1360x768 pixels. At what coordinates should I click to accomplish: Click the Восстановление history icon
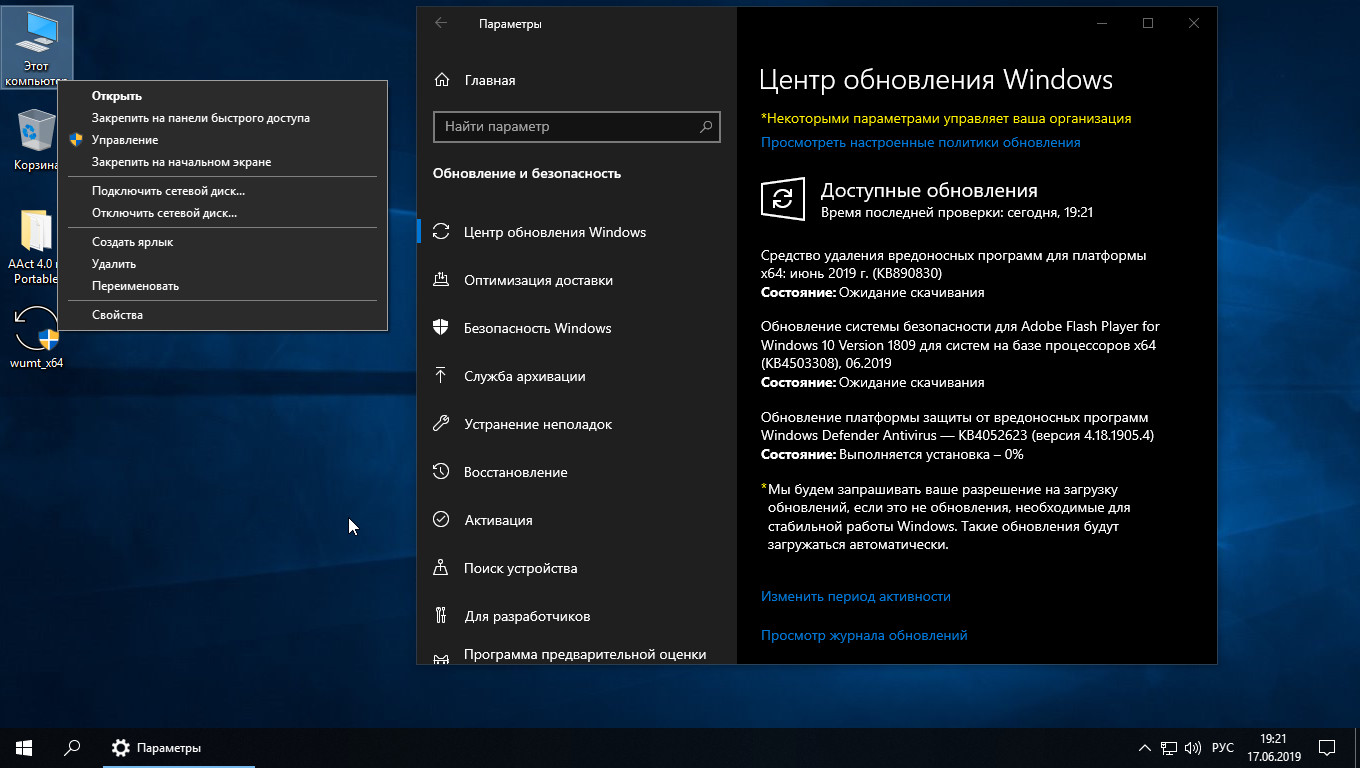tap(441, 472)
